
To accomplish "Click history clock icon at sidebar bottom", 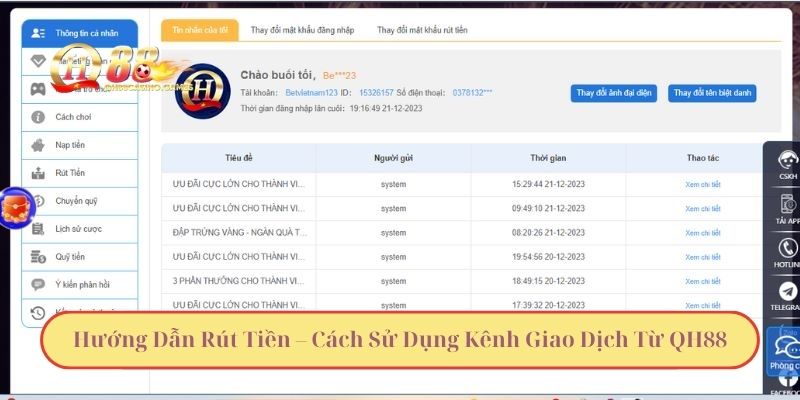I will pos(38,313).
